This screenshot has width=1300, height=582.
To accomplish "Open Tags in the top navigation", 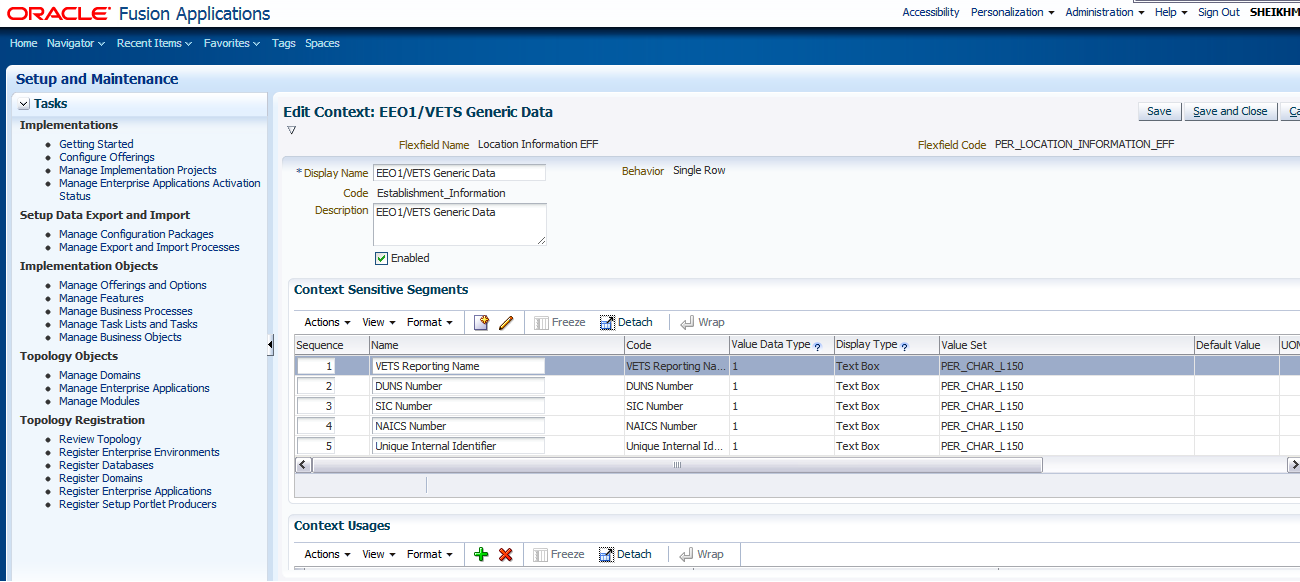I will pyautogui.click(x=284, y=43).
